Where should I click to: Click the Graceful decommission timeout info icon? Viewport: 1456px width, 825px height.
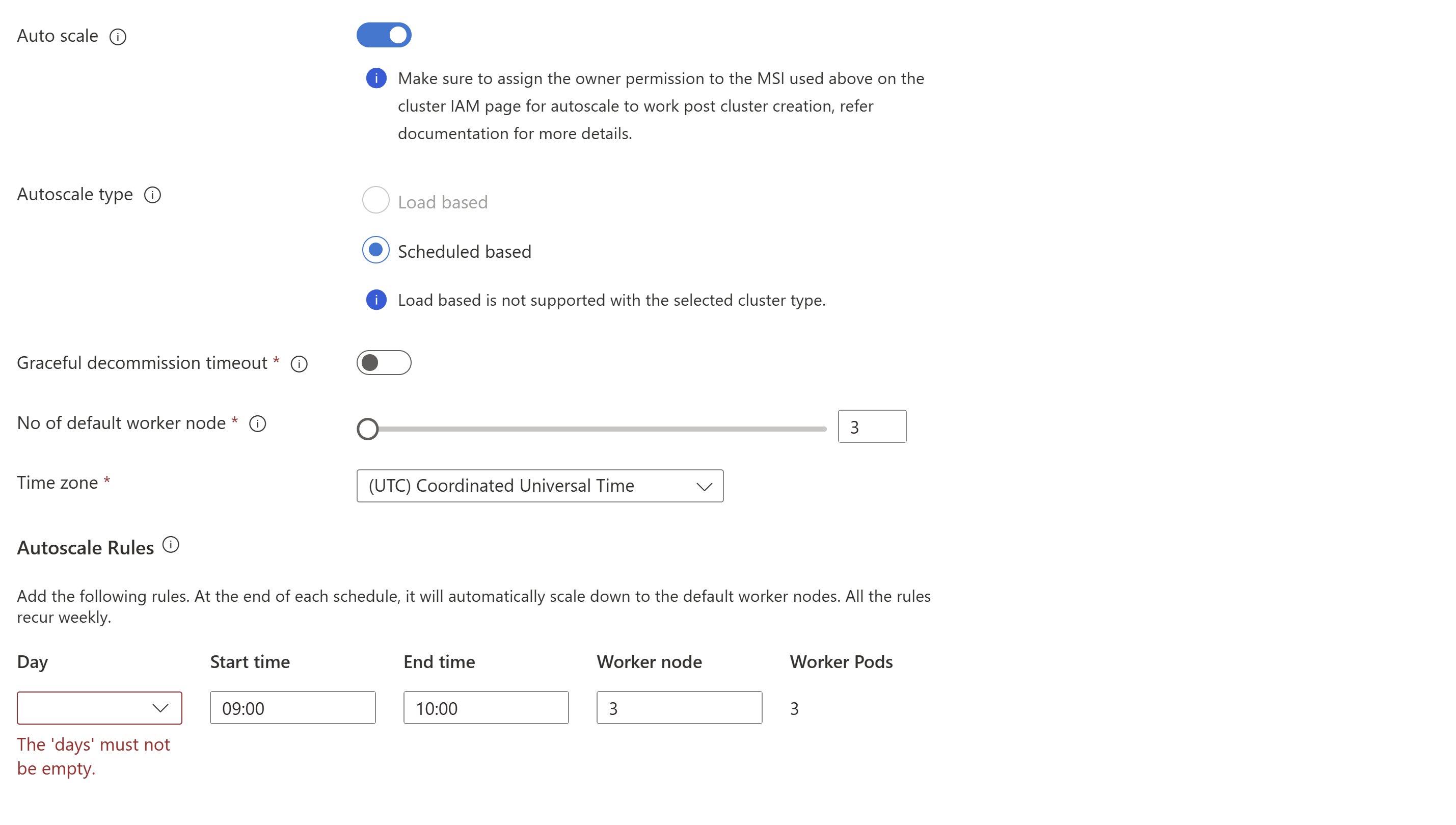(299, 363)
